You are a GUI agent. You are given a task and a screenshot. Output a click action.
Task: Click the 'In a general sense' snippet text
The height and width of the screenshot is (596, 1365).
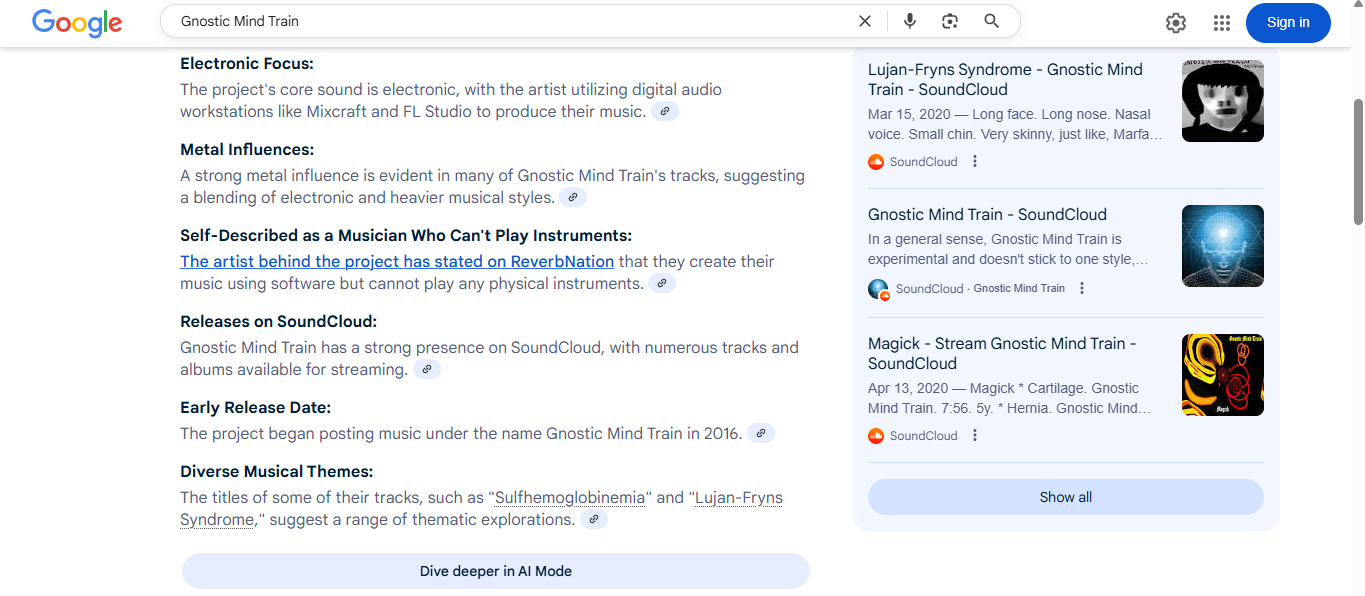coord(1008,249)
